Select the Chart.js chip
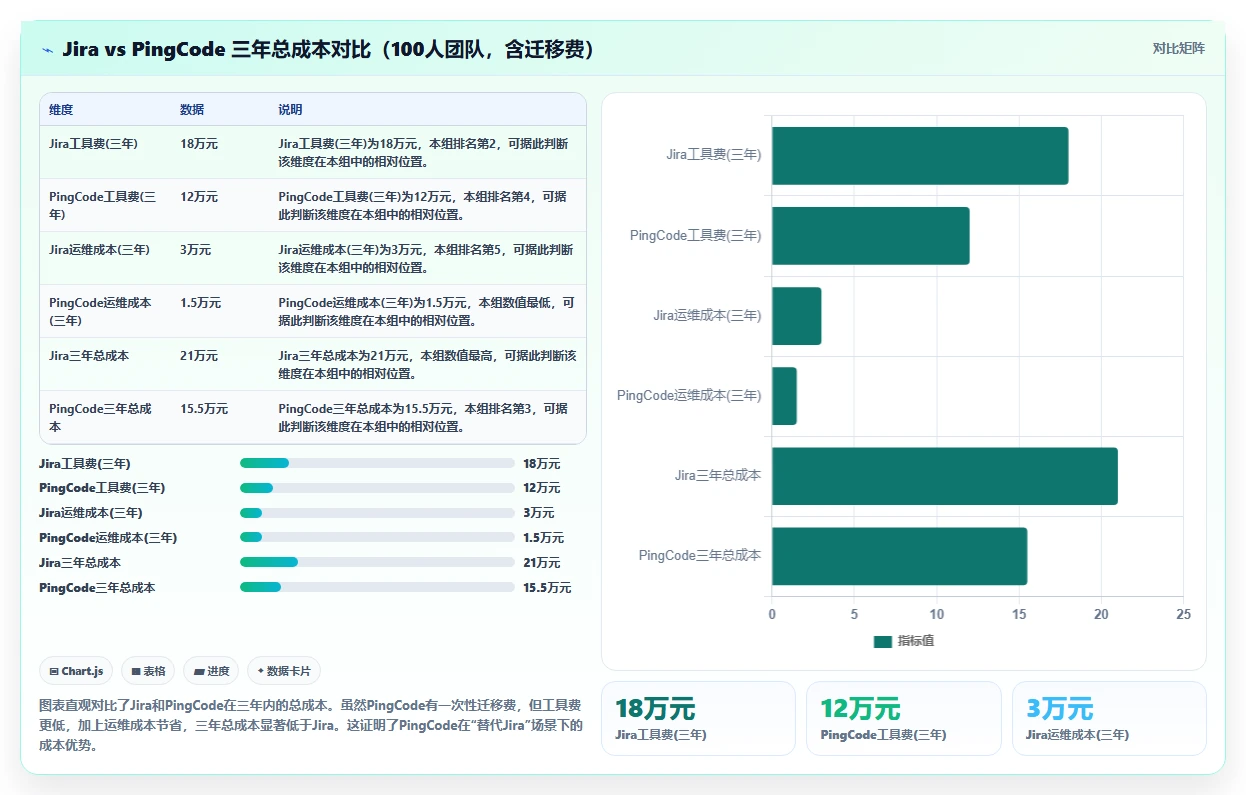This screenshot has height=795, width=1246. (77, 671)
